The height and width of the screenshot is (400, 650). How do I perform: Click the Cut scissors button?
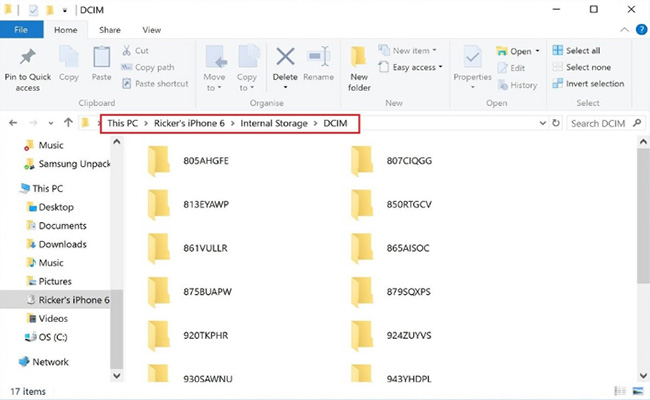(x=135, y=51)
